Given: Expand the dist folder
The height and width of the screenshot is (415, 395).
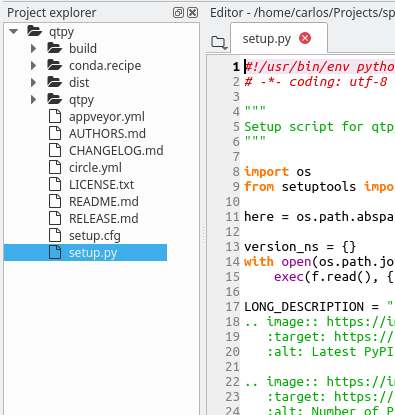Looking at the screenshot, I should tap(33, 83).
